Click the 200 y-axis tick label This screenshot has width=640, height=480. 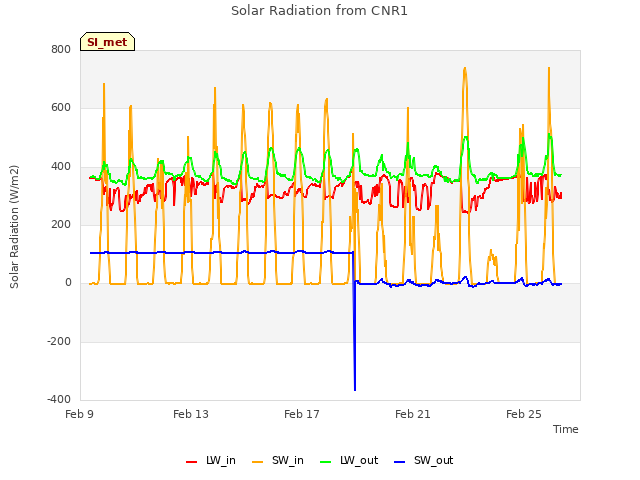pyautogui.click(x=61, y=224)
